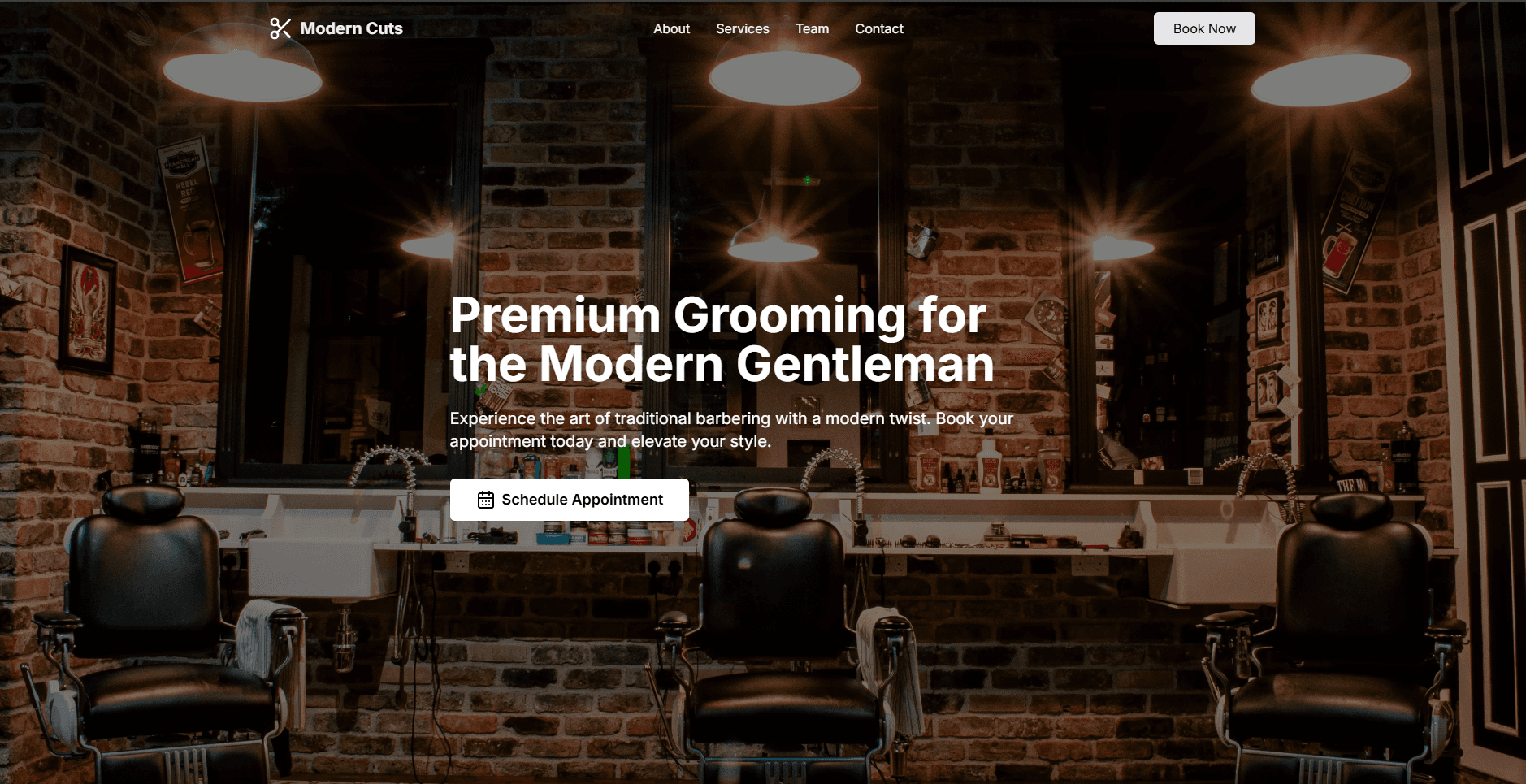Click the Premium Grooming headline text
Viewport: 1526px width, 784px height.
(x=722, y=339)
